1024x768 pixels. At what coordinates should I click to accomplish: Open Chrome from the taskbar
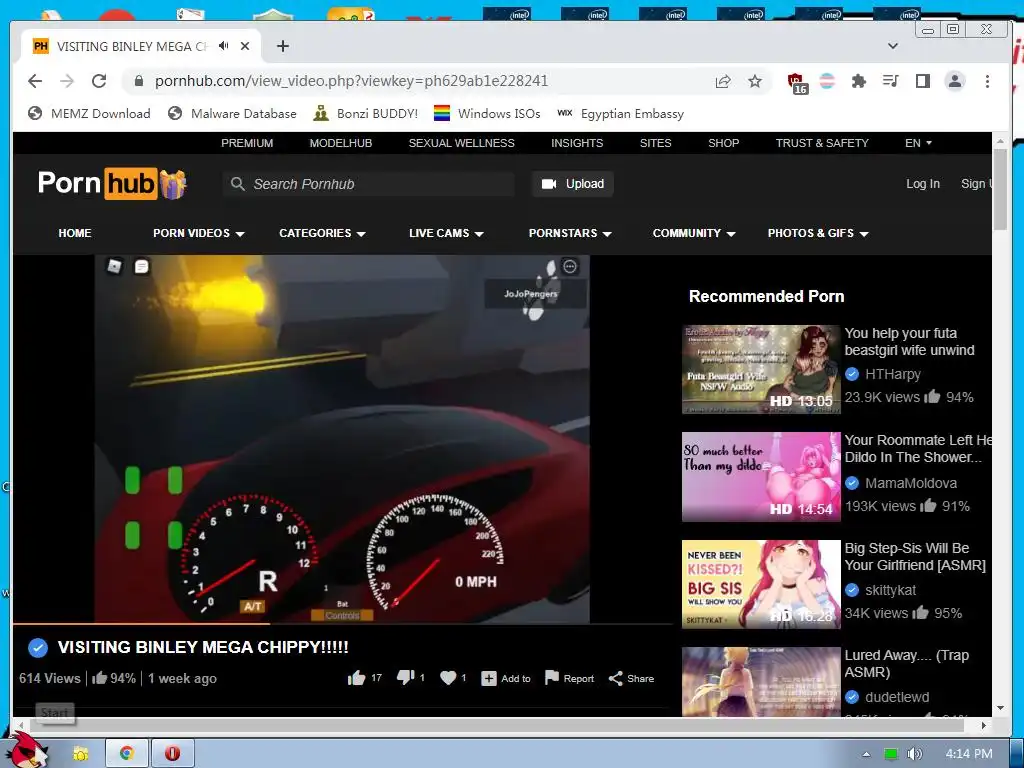click(127, 754)
